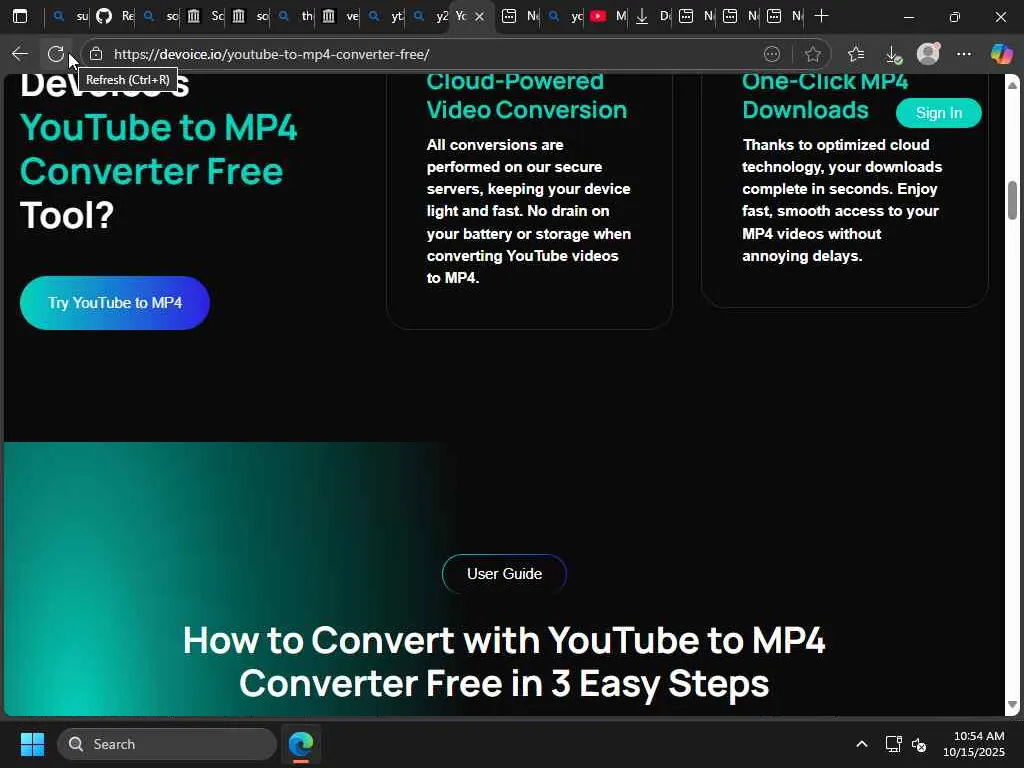Image resolution: width=1024 pixels, height=768 pixels.
Task: View site information via the lock icon
Action: click(96, 54)
